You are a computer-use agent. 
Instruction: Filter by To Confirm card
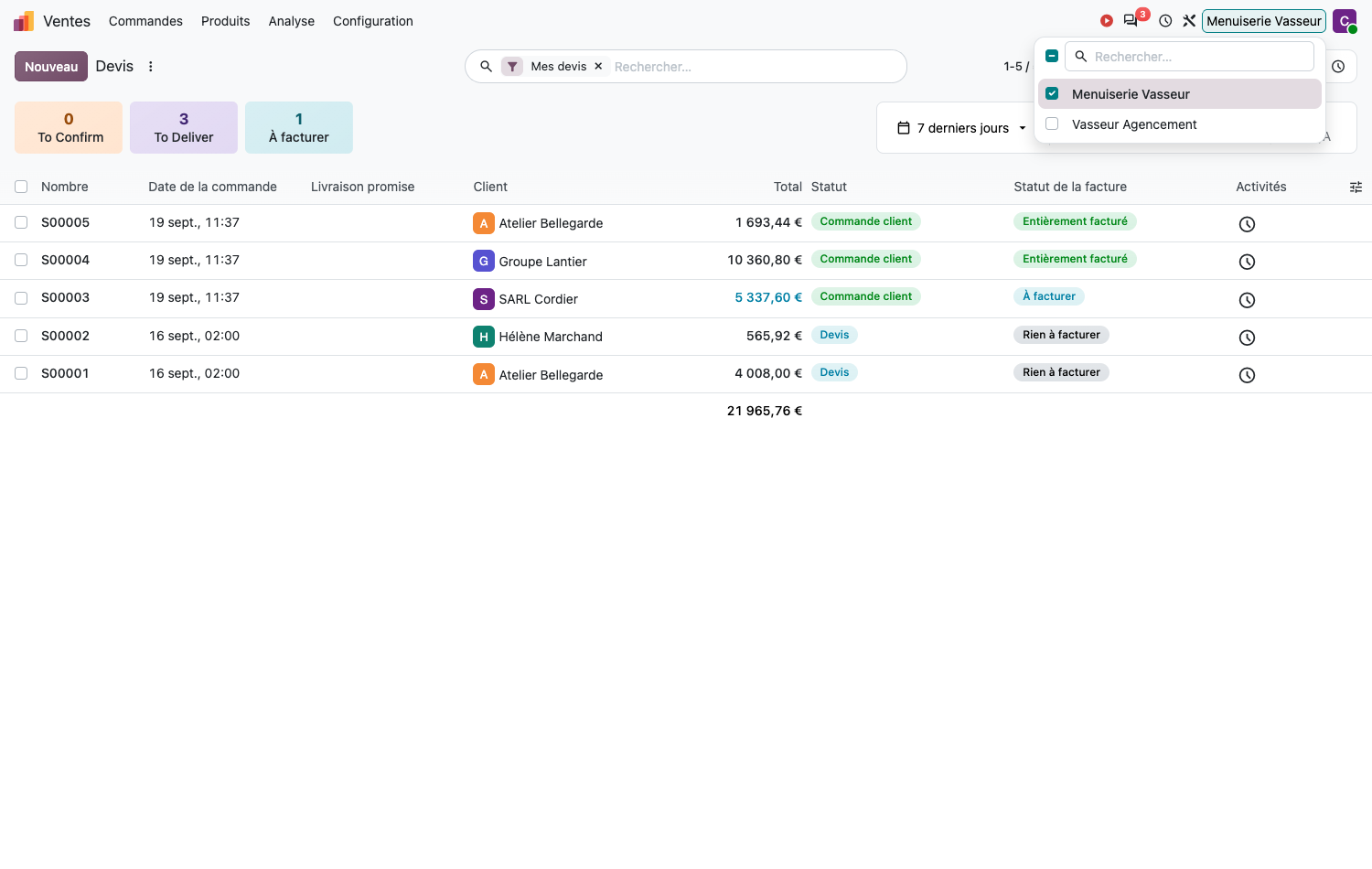coord(69,127)
